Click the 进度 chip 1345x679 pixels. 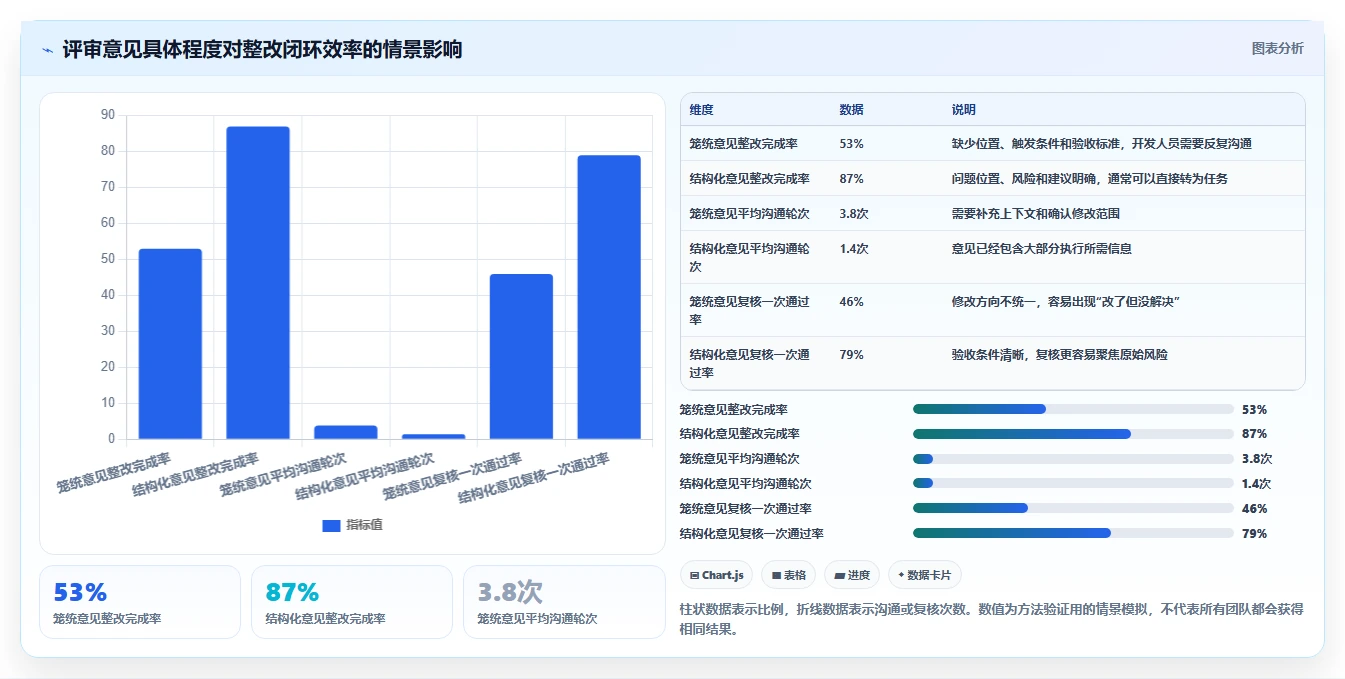tap(852, 575)
